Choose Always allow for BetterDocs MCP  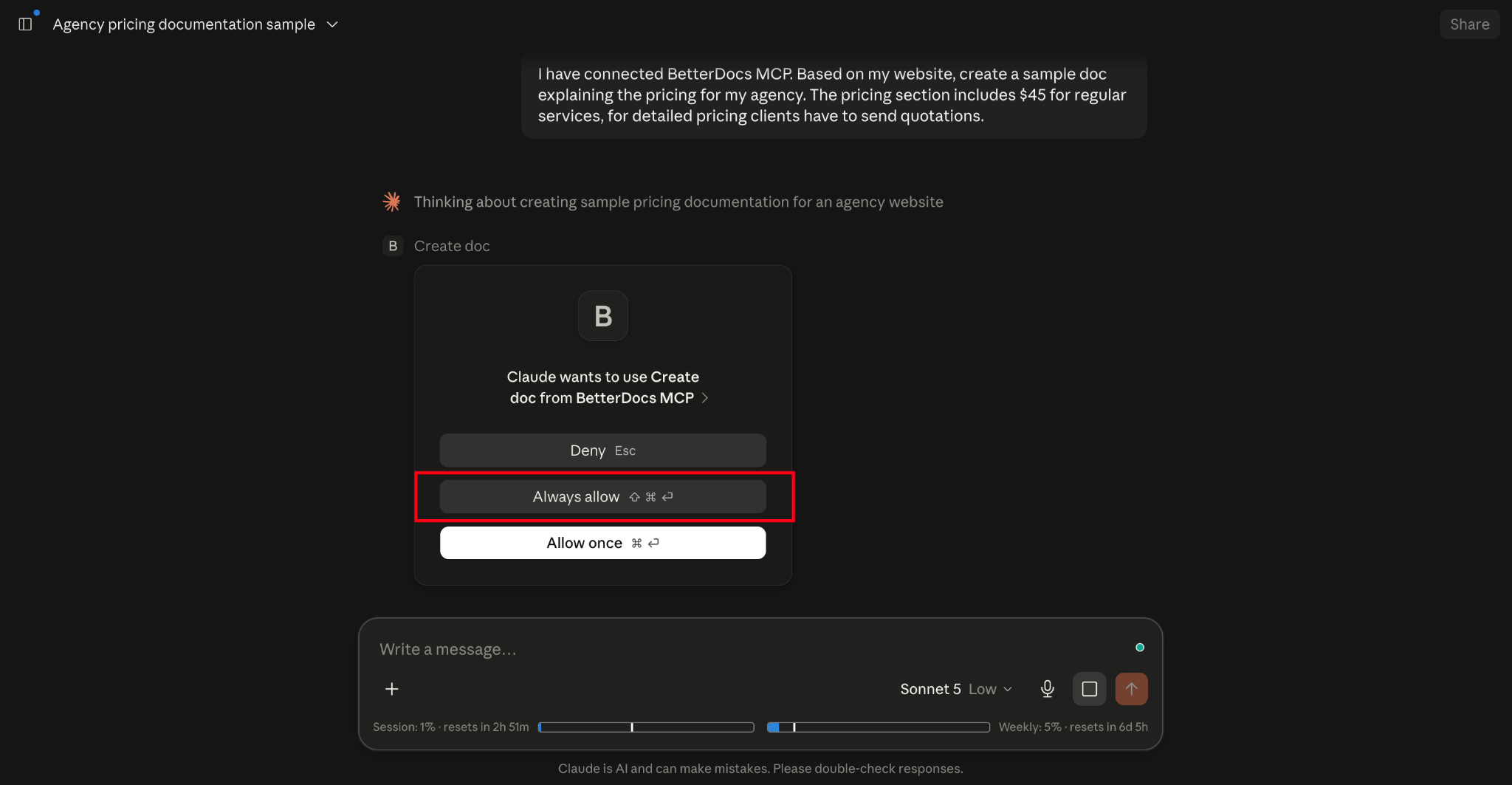[x=603, y=497]
